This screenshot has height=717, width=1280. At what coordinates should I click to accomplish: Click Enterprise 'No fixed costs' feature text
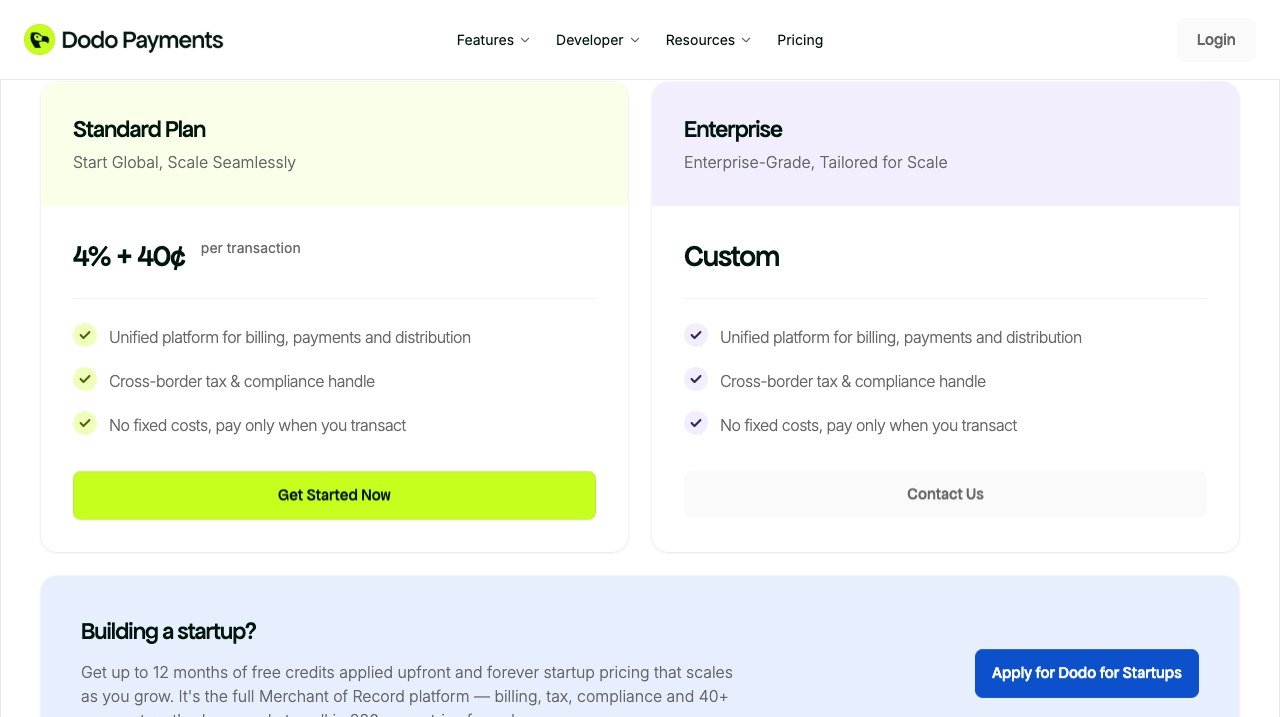pos(868,425)
